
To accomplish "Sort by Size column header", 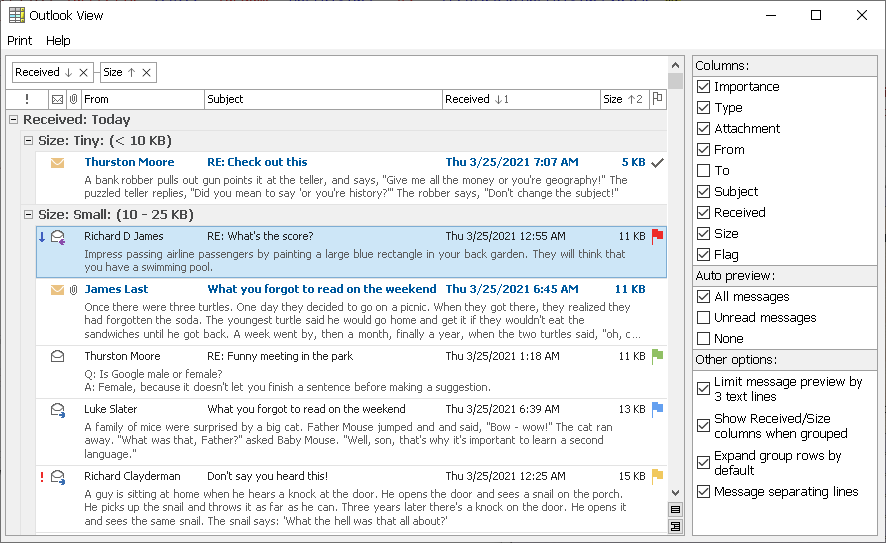I will pos(624,99).
